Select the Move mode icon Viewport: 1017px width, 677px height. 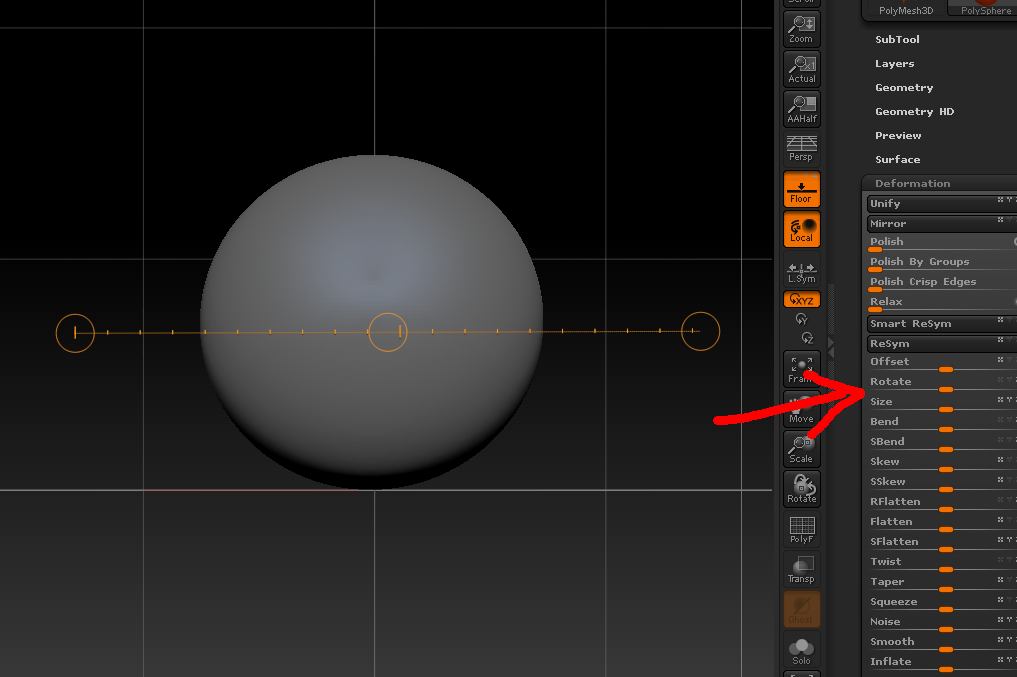pos(800,410)
